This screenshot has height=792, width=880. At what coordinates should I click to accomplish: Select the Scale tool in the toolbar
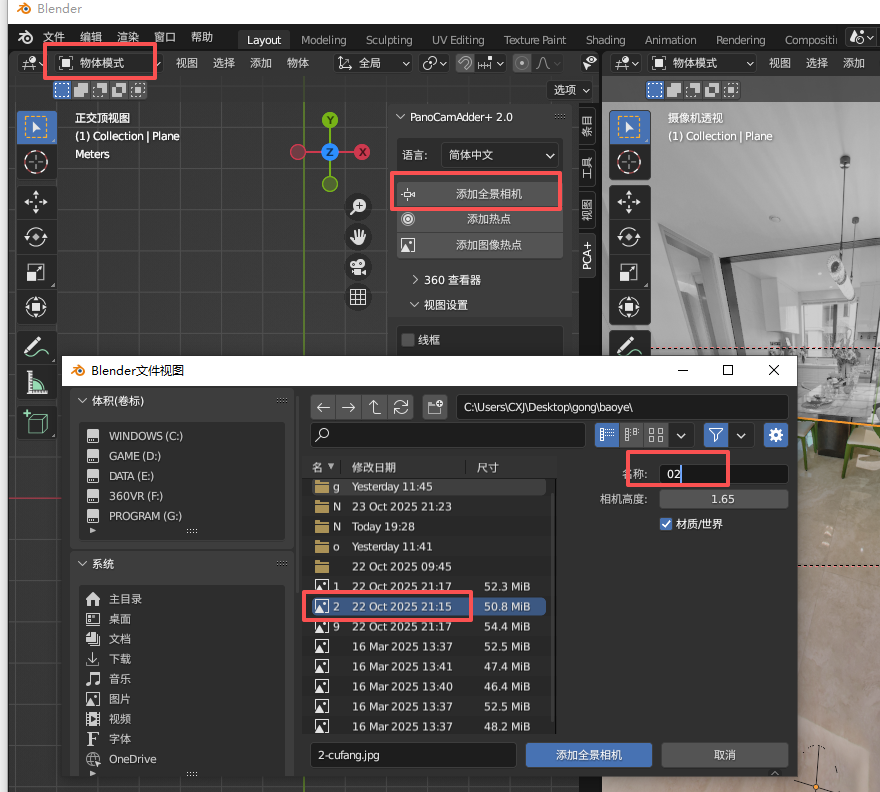37,272
